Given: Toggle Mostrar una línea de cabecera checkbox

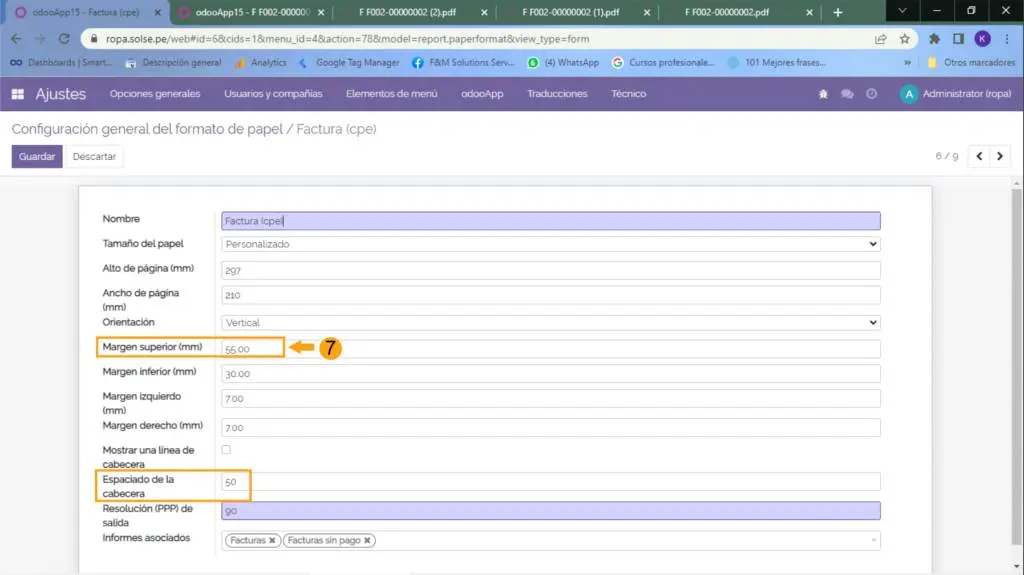Looking at the screenshot, I should 226,450.
